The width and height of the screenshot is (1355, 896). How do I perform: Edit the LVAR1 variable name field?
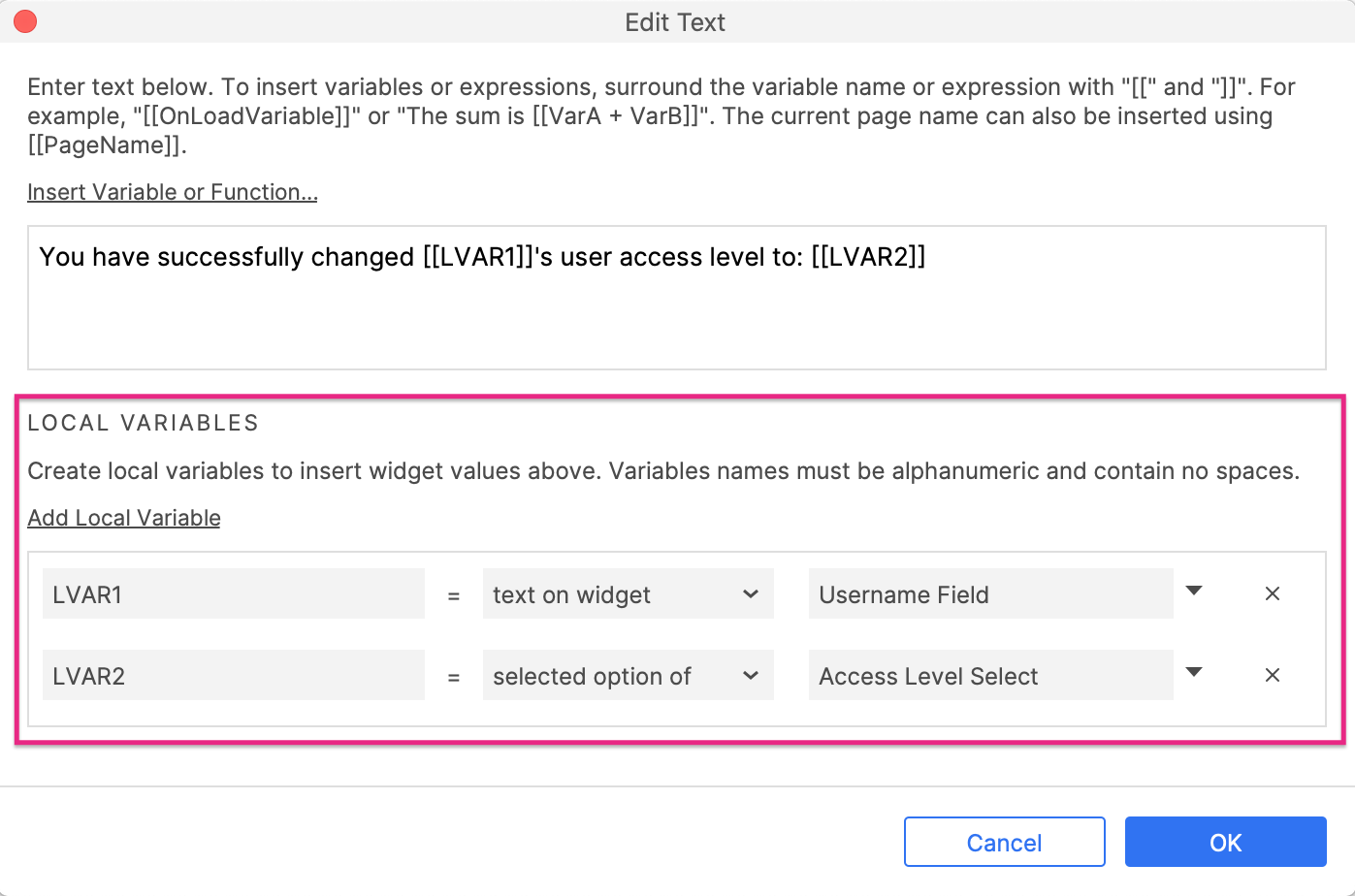[x=233, y=594]
